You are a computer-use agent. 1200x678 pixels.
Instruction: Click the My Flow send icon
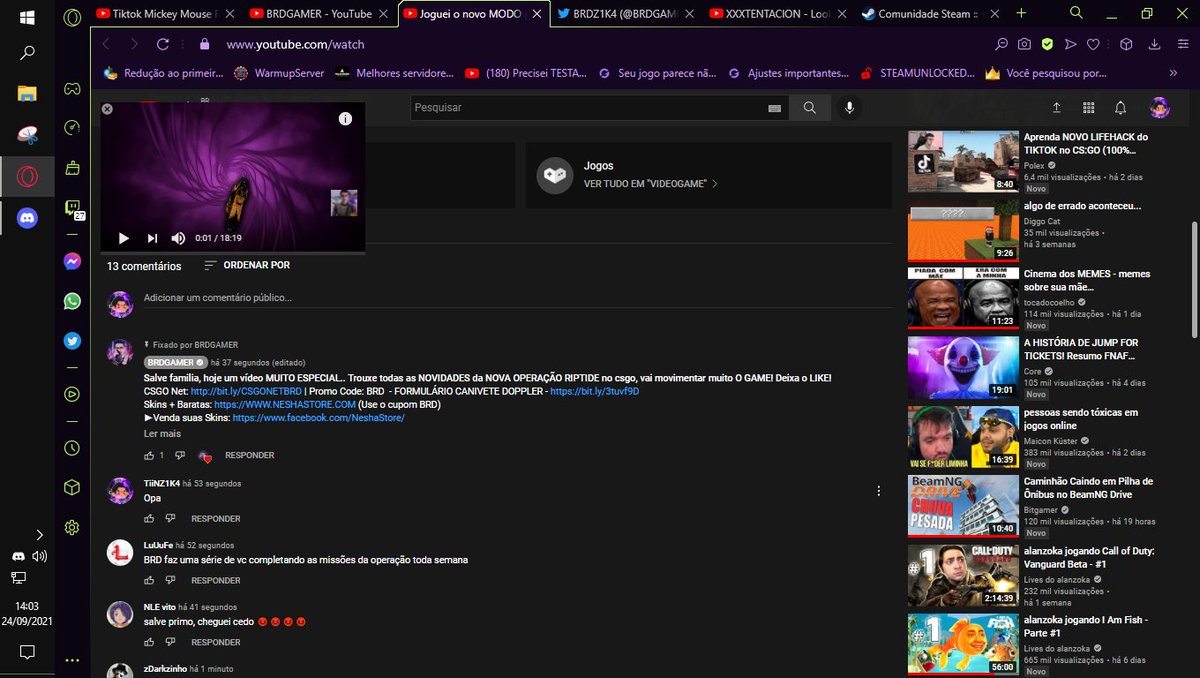tap(1070, 45)
